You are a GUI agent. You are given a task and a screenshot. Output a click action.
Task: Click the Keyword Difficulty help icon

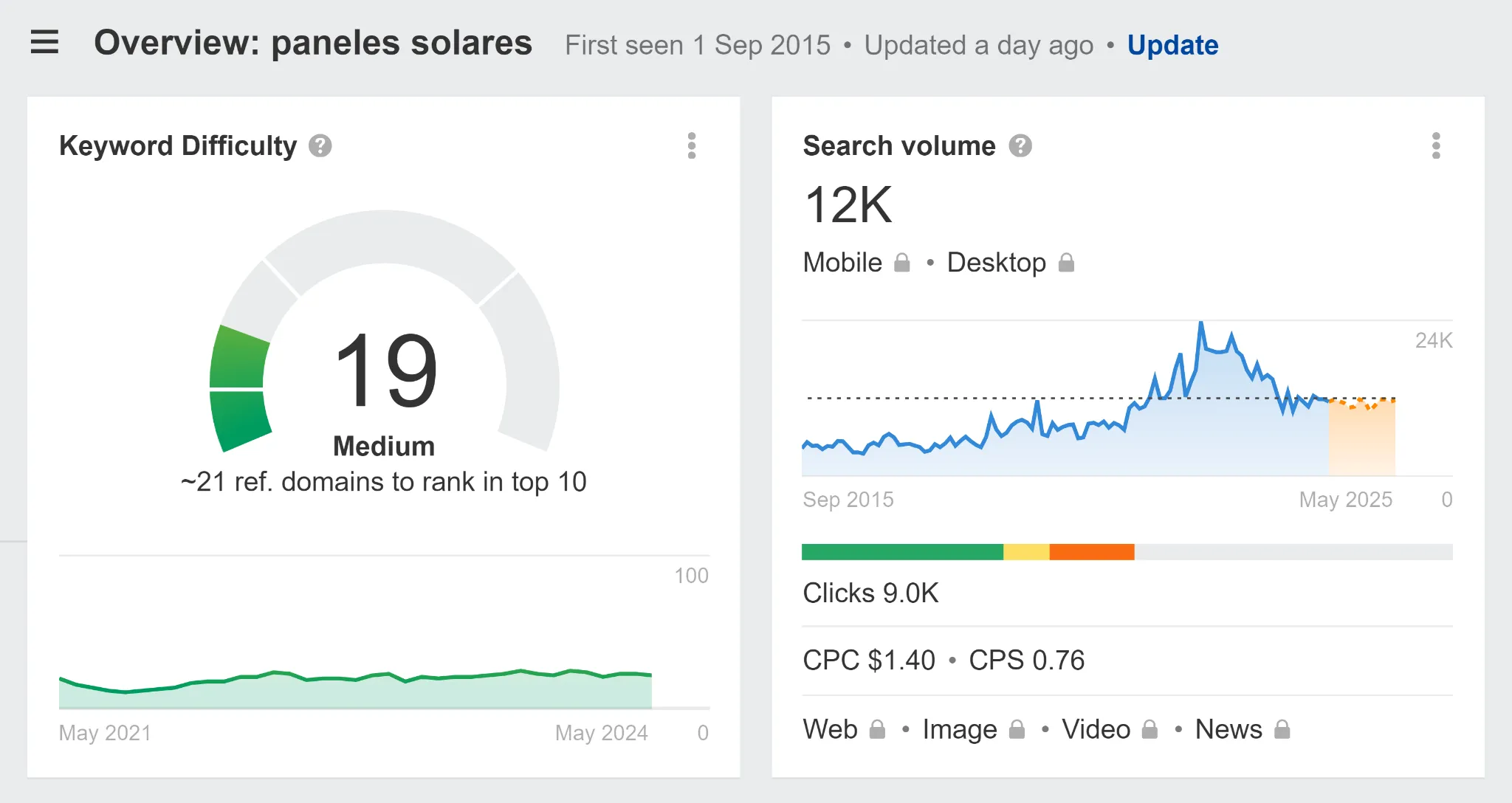click(x=319, y=146)
